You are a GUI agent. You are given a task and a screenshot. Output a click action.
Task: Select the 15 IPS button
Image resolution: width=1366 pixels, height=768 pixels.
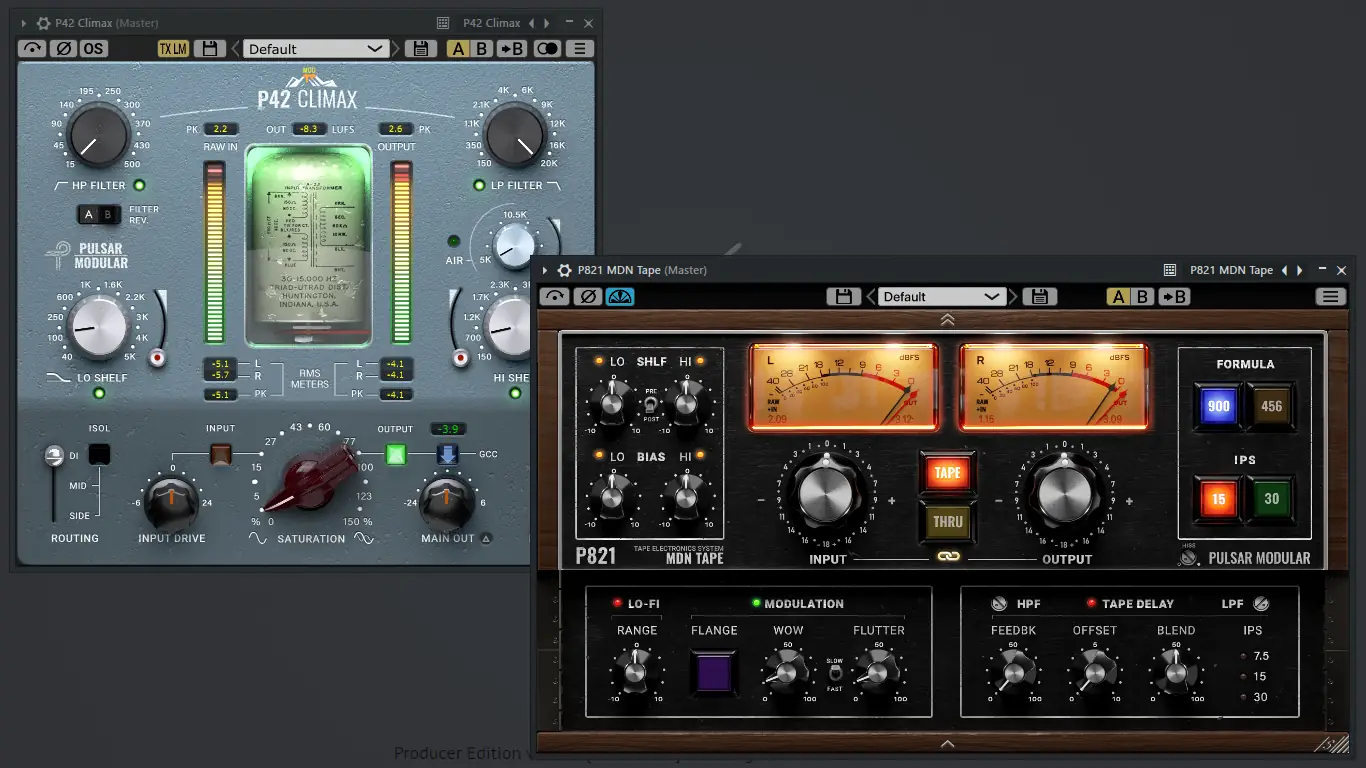point(1218,498)
